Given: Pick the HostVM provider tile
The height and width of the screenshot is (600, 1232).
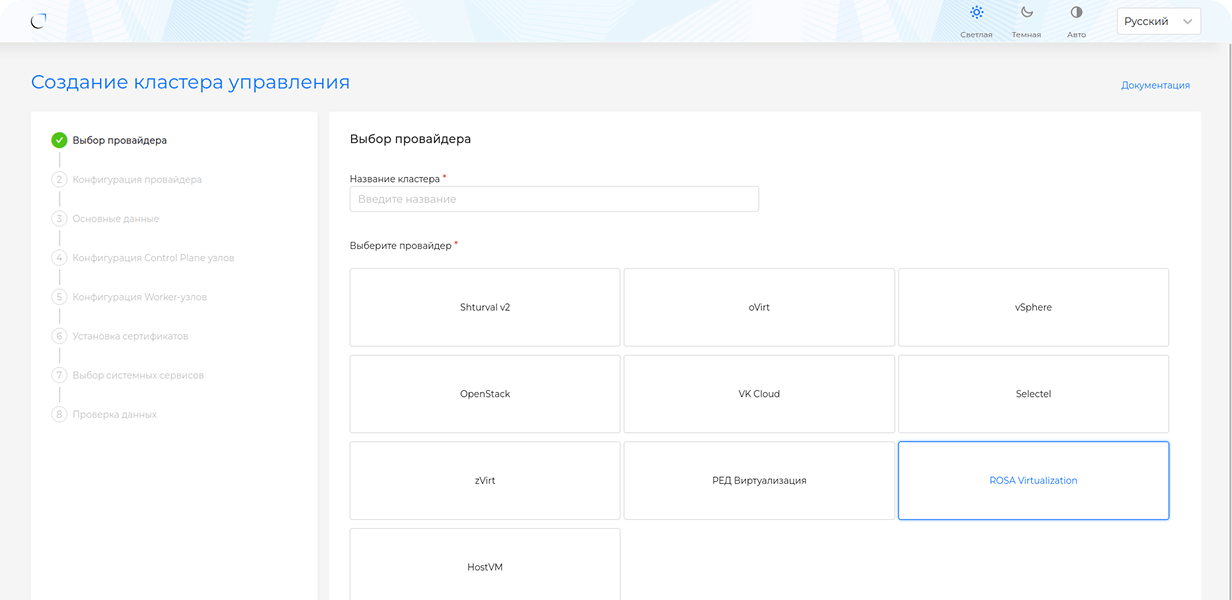Looking at the screenshot, I should pyautogui.click(x=485, y=566).
